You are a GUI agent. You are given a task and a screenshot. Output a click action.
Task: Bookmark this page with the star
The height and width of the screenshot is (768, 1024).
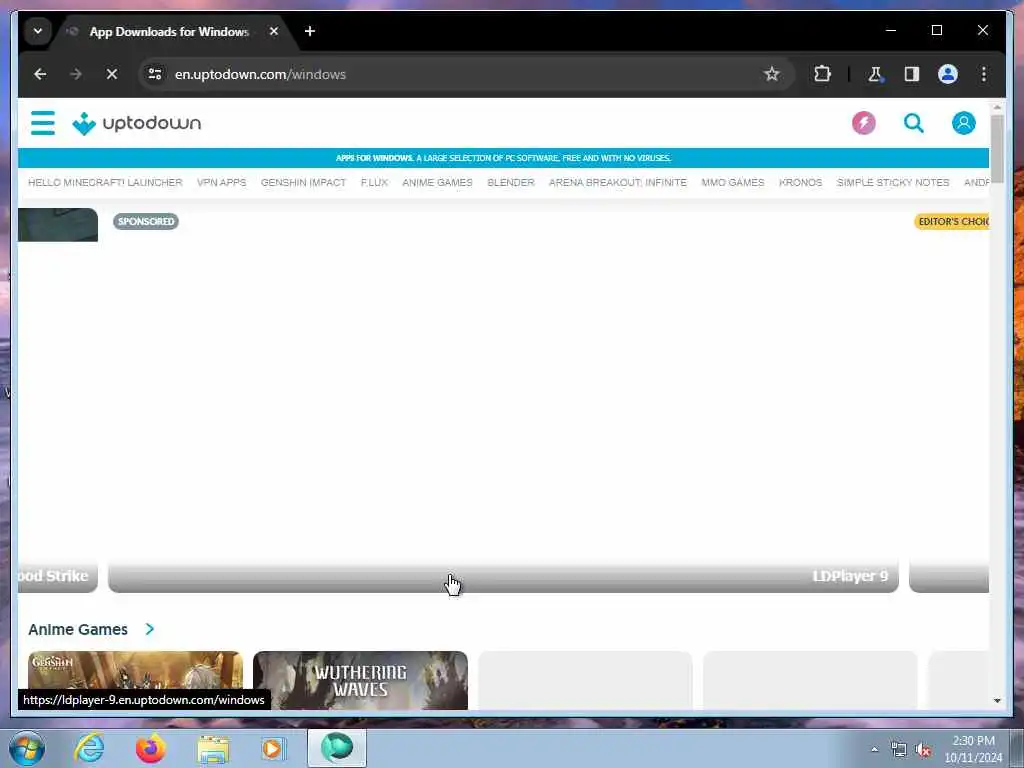[771, 74]
